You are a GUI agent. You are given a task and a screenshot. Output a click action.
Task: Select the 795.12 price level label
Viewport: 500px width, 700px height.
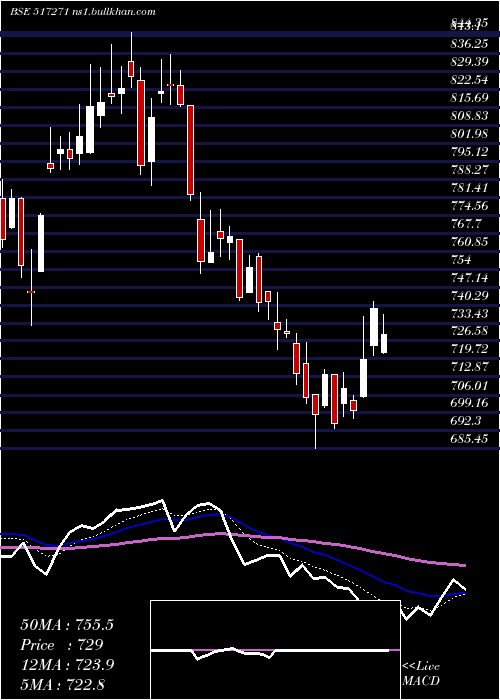point(469,152)
